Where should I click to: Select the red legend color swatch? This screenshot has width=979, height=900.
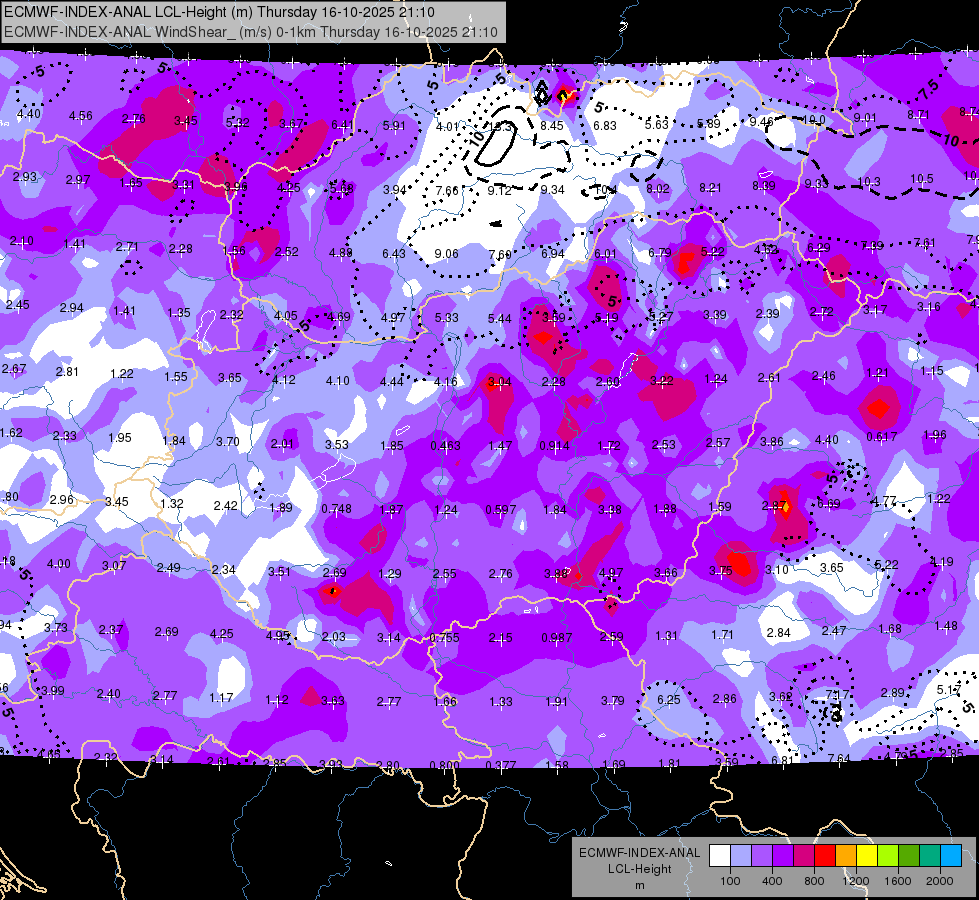(x=825, y=856)
